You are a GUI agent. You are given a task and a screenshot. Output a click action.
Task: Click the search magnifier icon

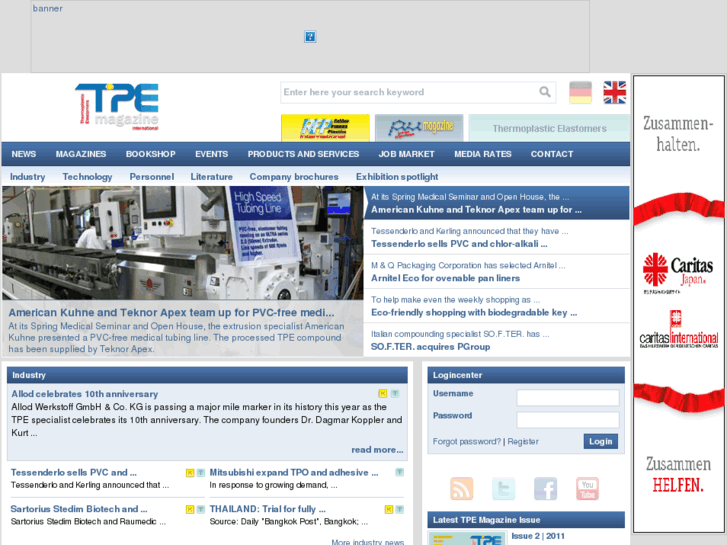[545, 92]
